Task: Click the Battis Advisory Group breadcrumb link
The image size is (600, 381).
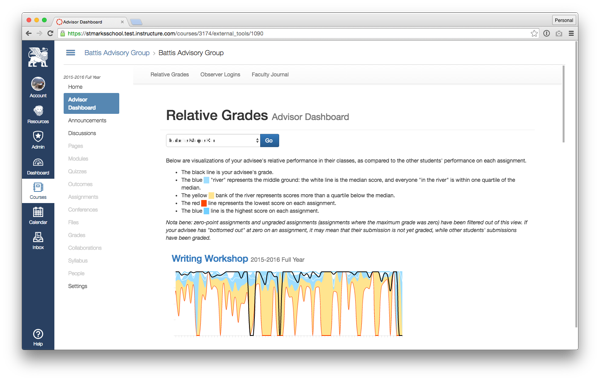Action: pyautogui.click(x=117, y=53)
